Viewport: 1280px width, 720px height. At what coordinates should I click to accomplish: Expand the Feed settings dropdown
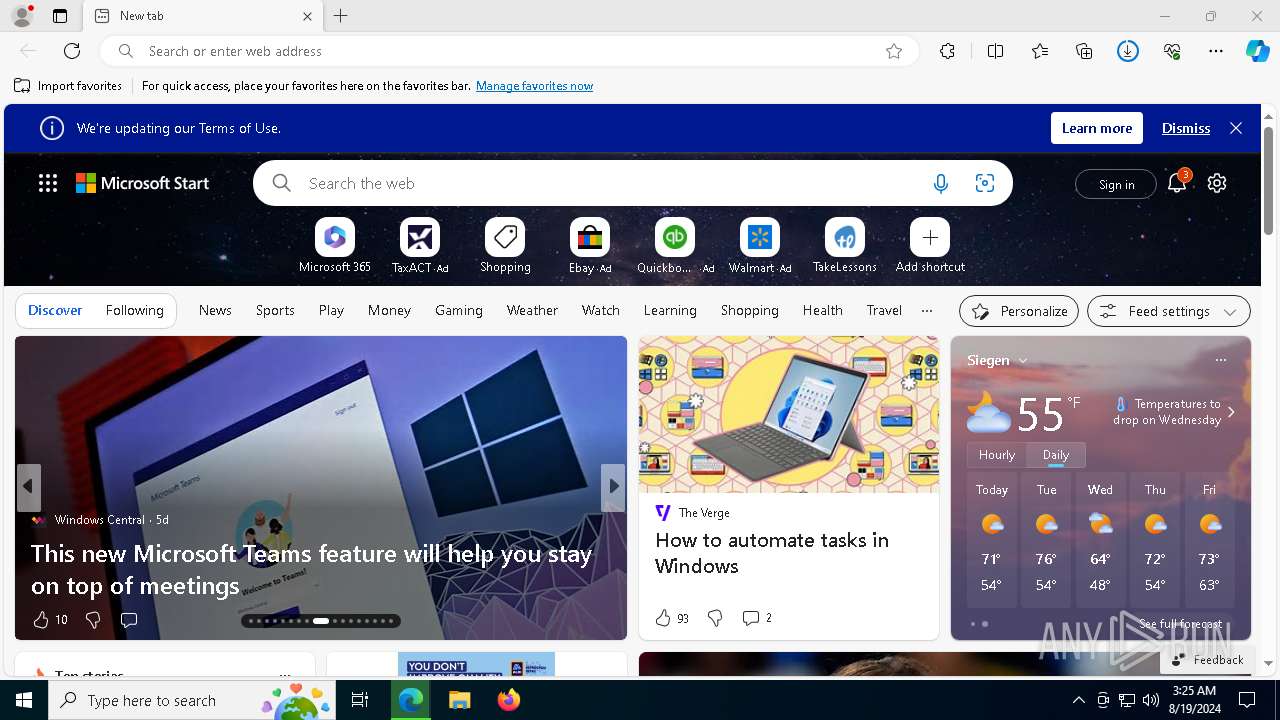tap(1169, 311)
